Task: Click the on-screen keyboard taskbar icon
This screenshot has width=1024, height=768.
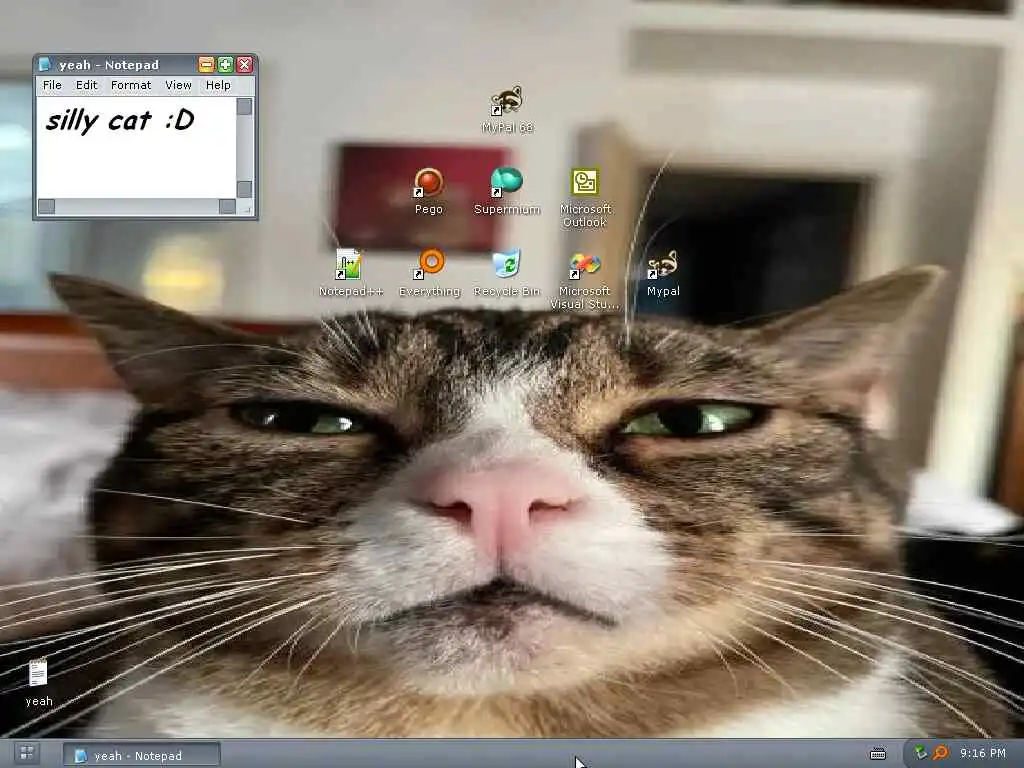Action: click(878, 754)
